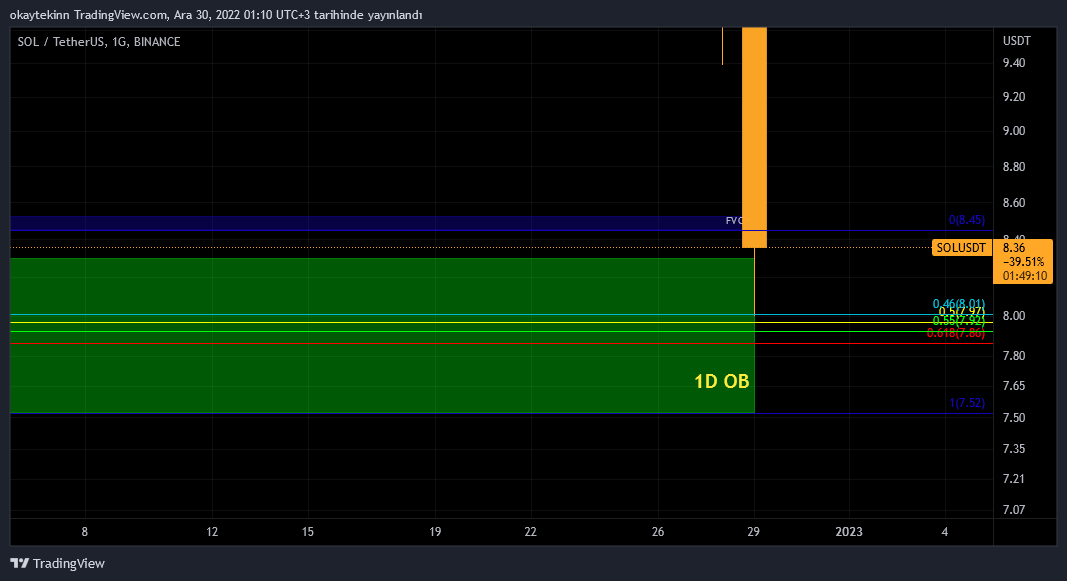
Task: Select the Fibonacci level label 0(8.45)
Action: (966, 220)
